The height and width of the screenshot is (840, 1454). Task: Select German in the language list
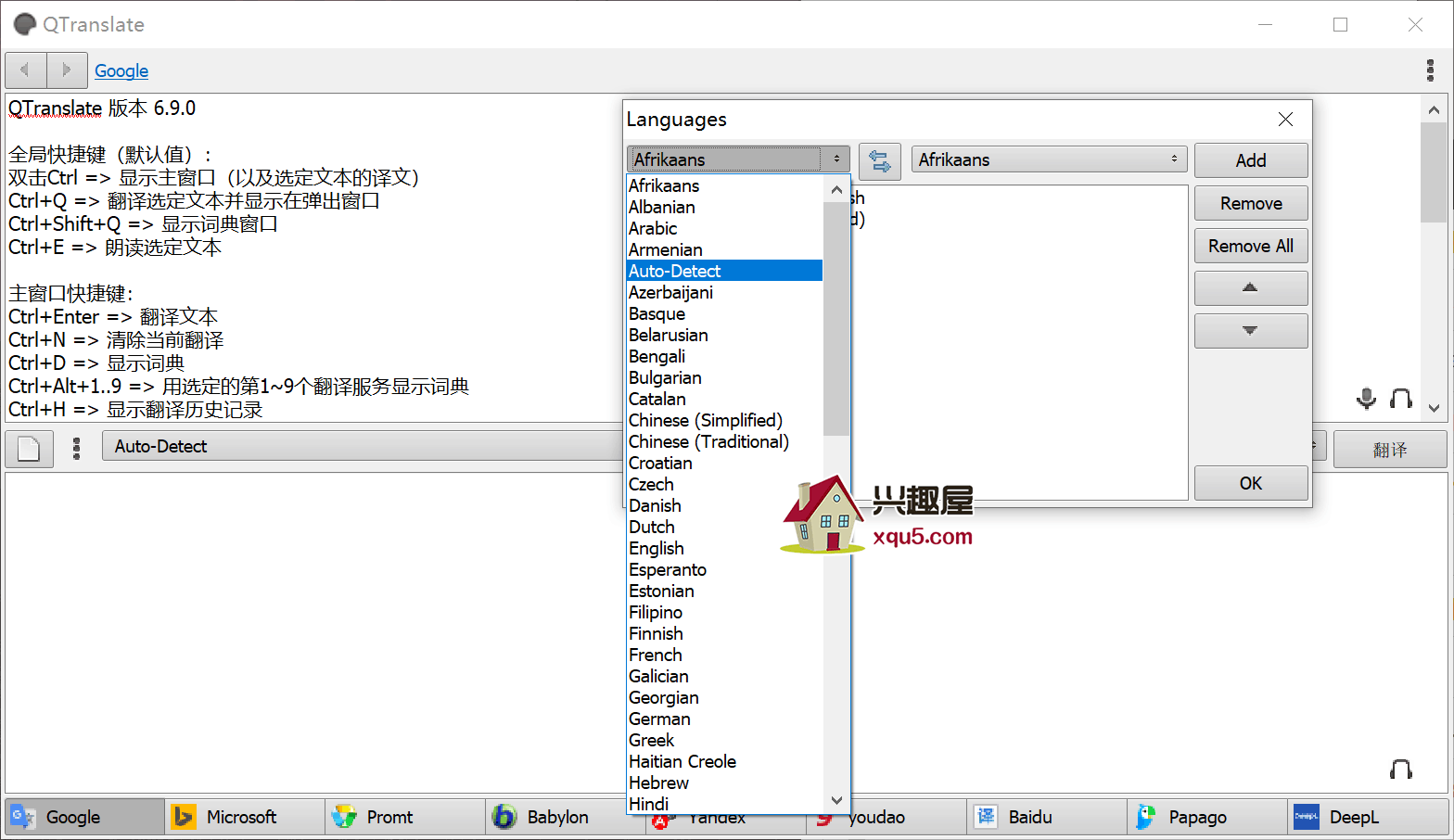pos(725,719)
